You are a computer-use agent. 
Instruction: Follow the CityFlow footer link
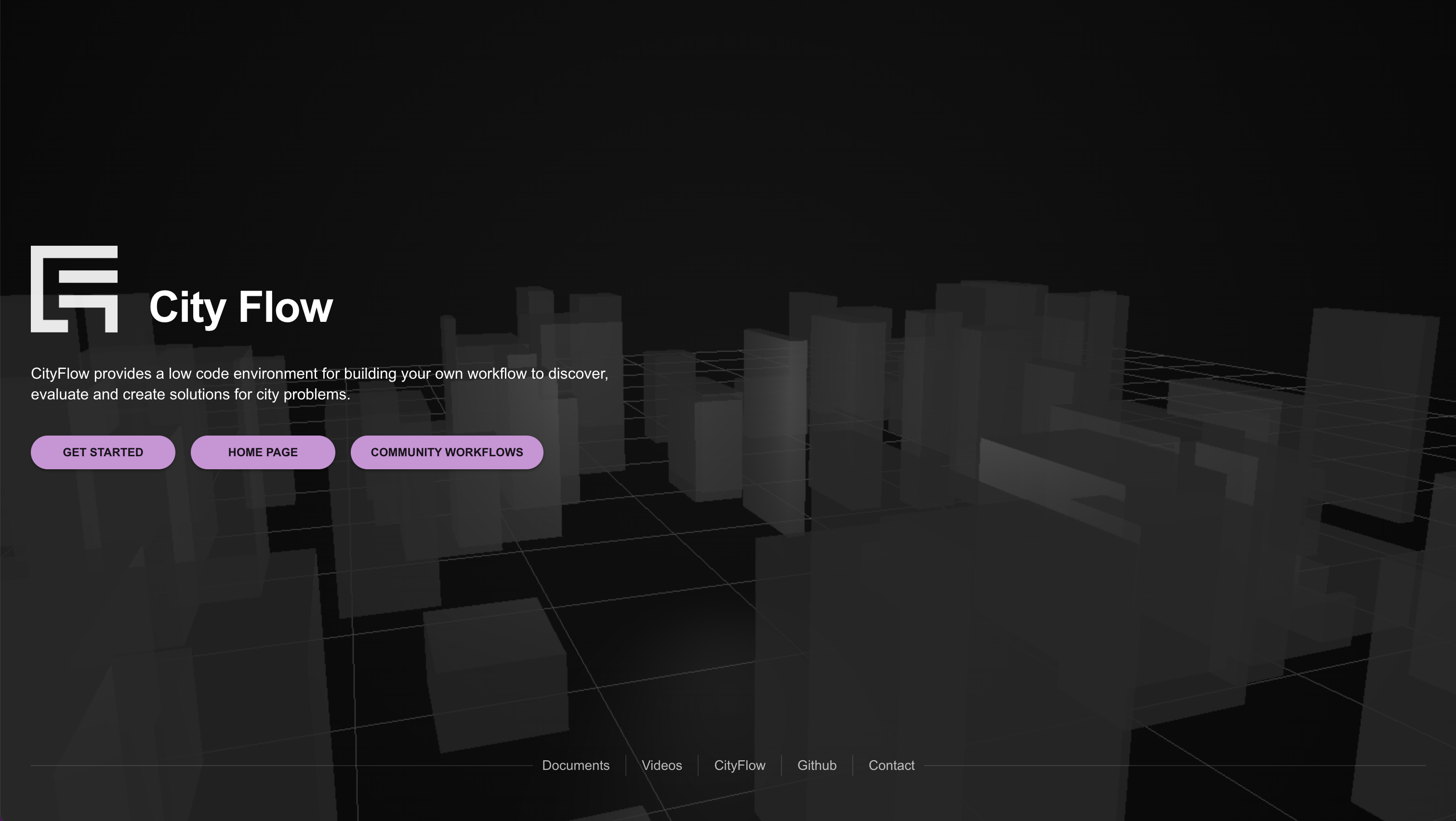click(x=740, y=766)
